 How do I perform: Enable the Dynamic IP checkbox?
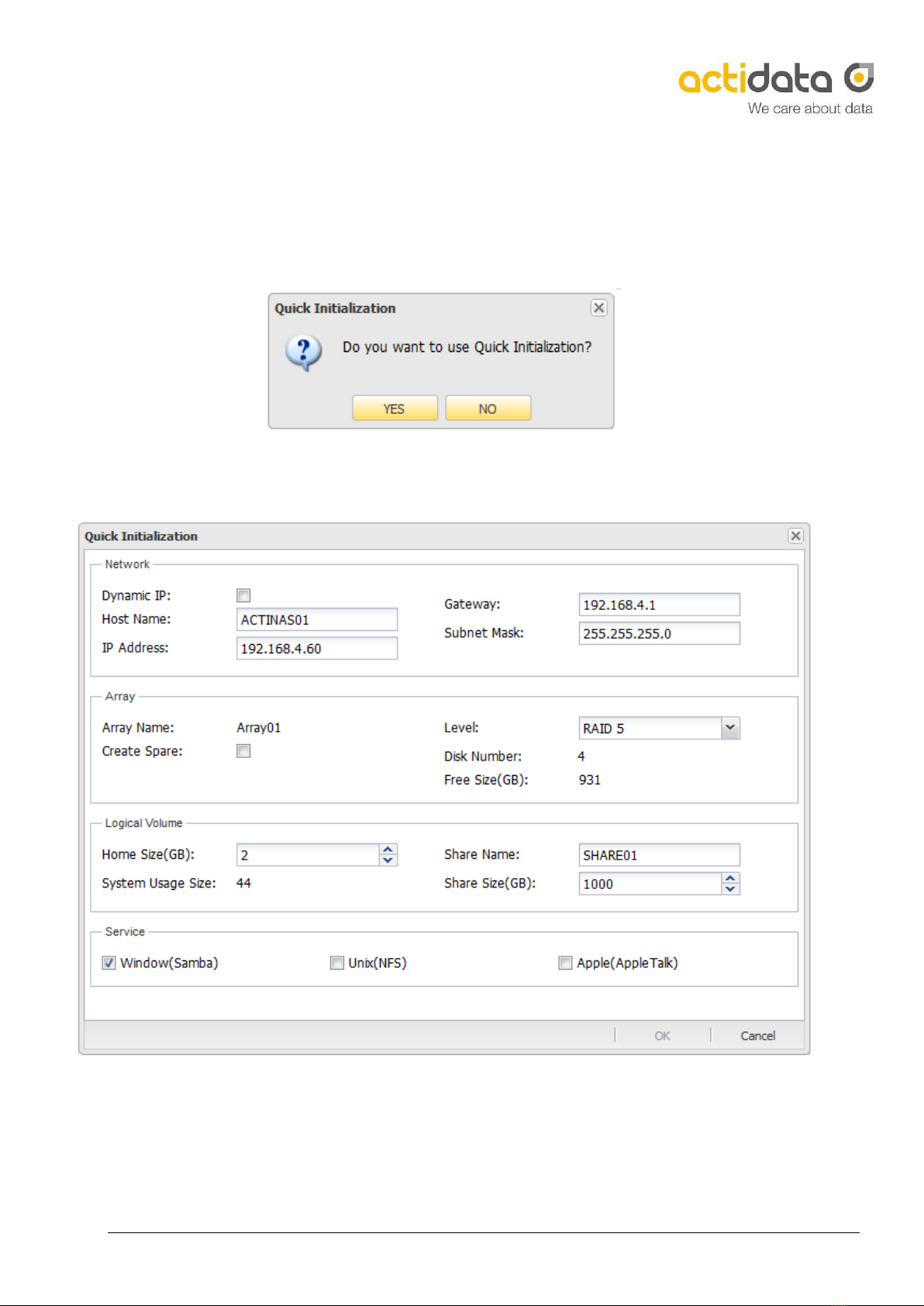pyautogui.click(x=243, y=595)
